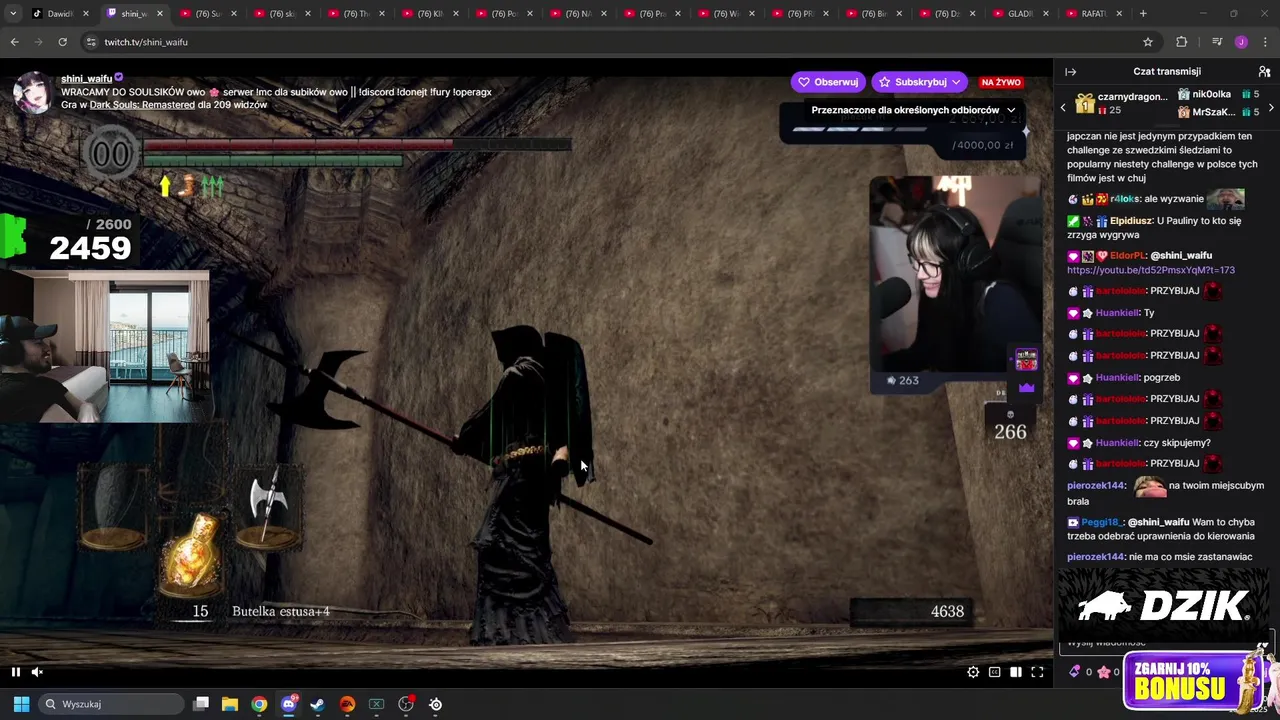The height and width of the screenshot is (720, 1280).
Task: Click czarnydragon top gifter entry
Action: tap(1120, 103)
